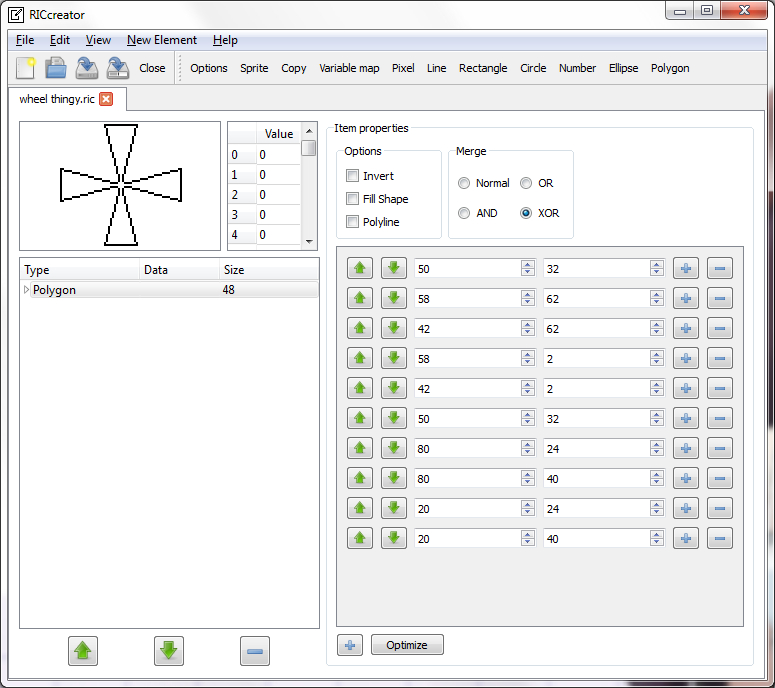Click the Save icon in toolbar
The height and width of the screenshot is (688, 775).
click(x=87, y=68)
